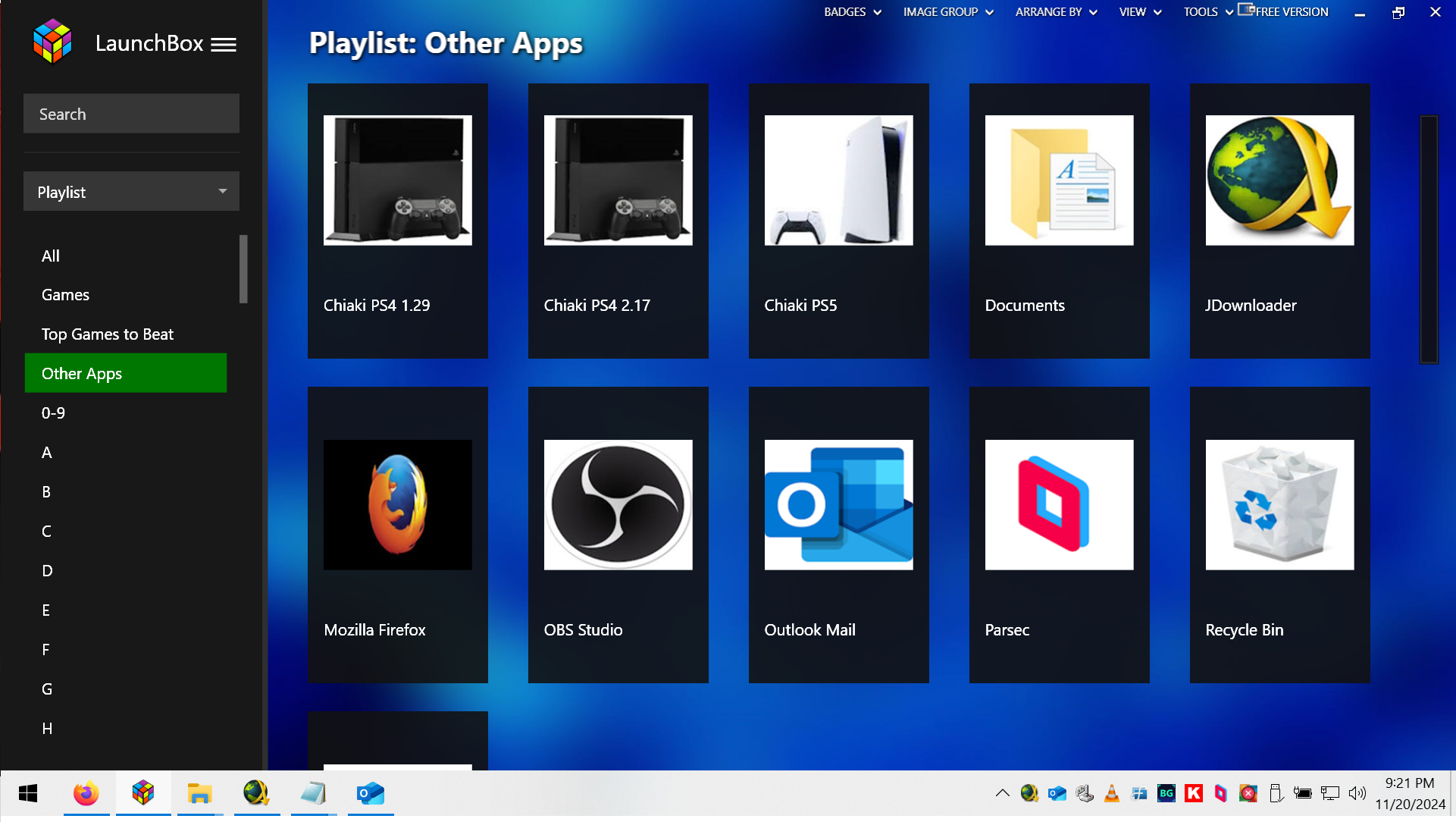Click the Chiaki PS4 2.17 title text
1456x822 pixels.
pos(597,305)
